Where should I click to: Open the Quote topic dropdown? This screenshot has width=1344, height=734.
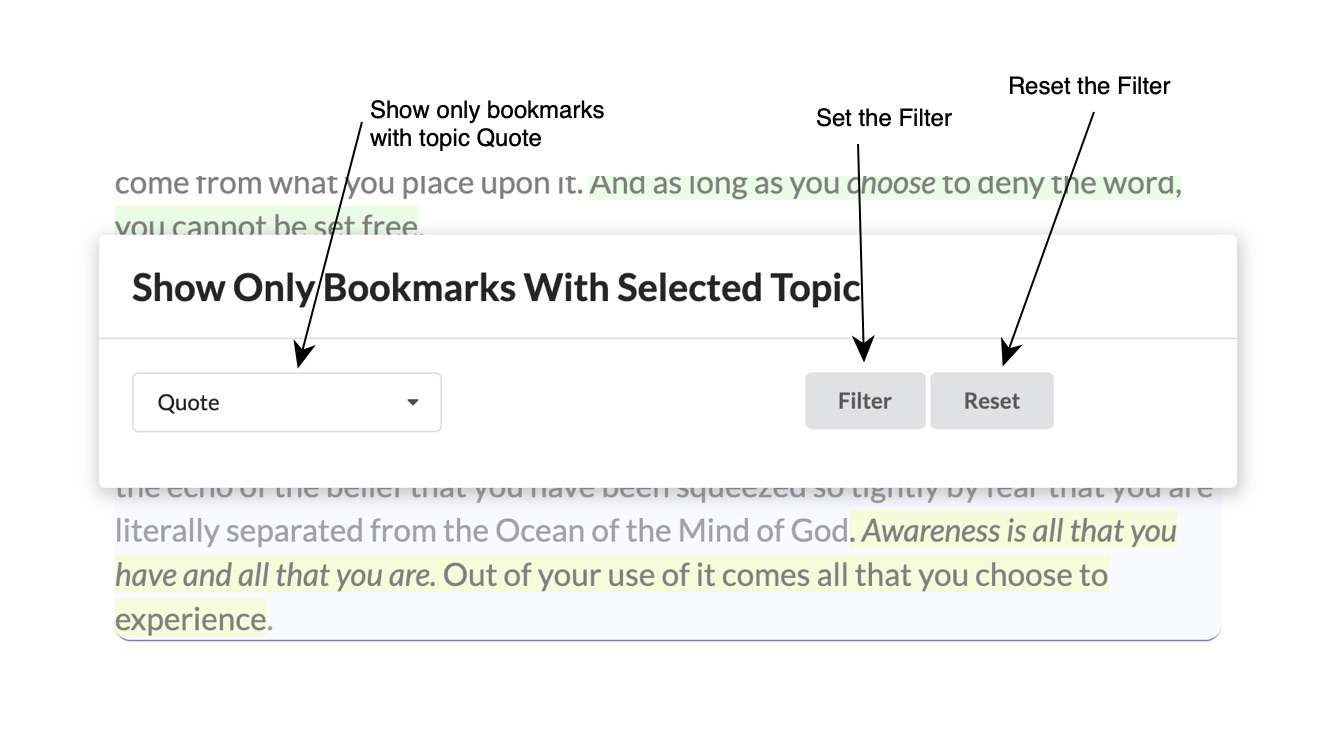tap(287, 402)
